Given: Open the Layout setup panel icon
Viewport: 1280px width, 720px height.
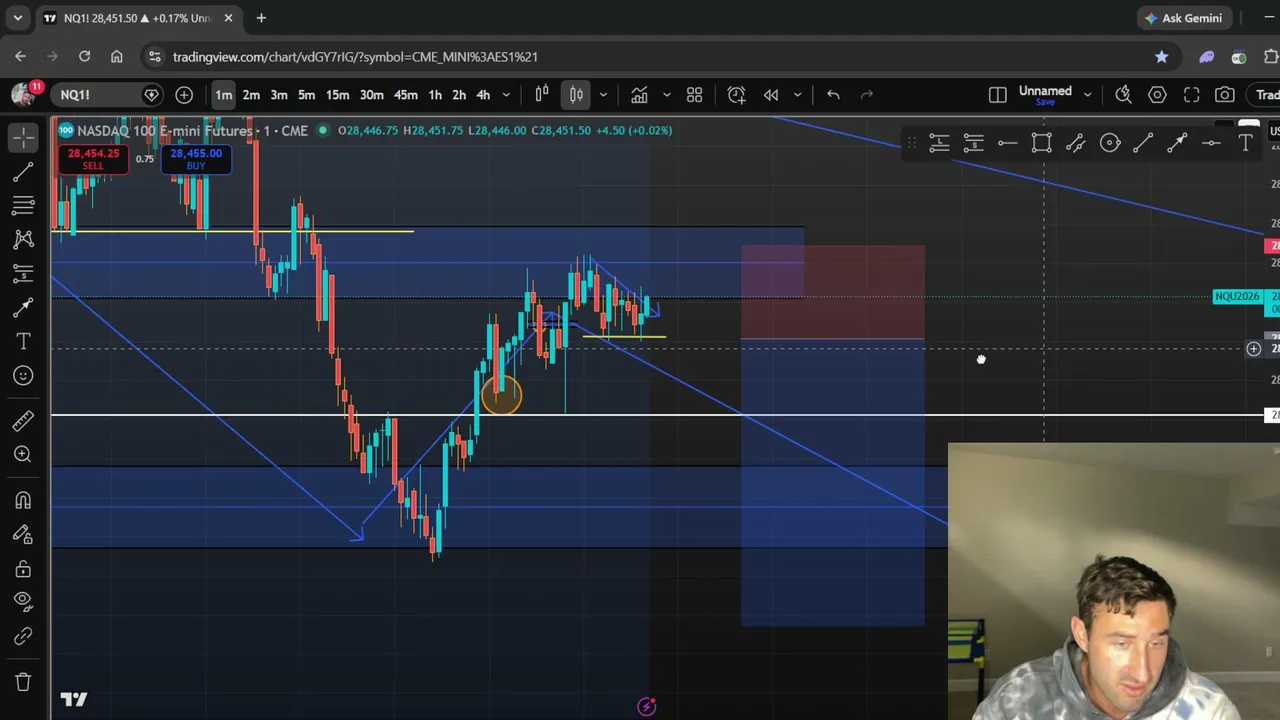Looking at the screenshot, I should point(997,95).
